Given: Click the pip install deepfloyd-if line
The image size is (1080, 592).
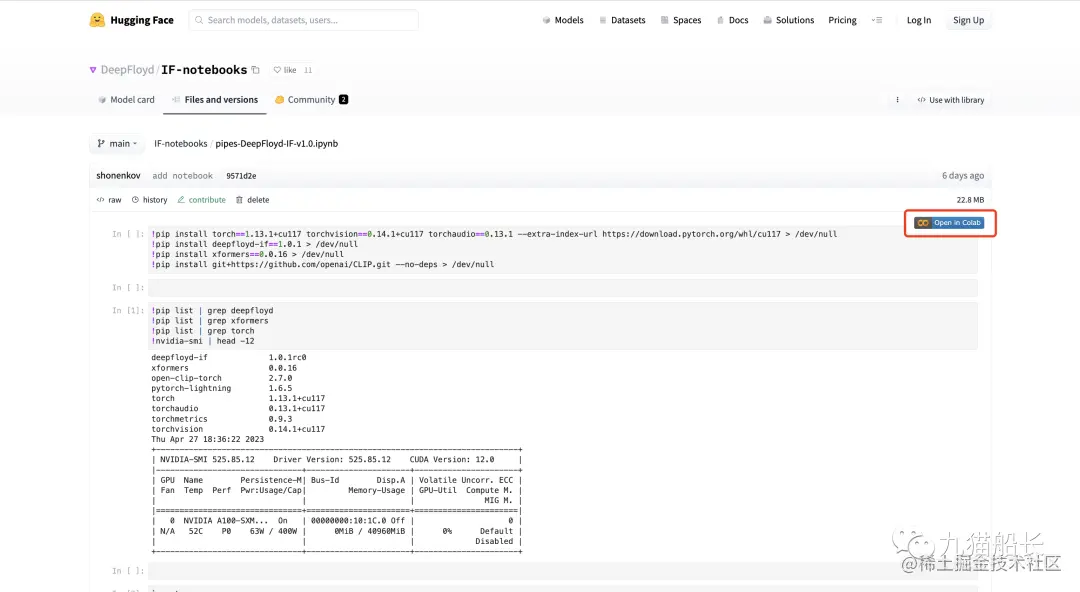Looking at the screenshot, I should tap(254, 244).
